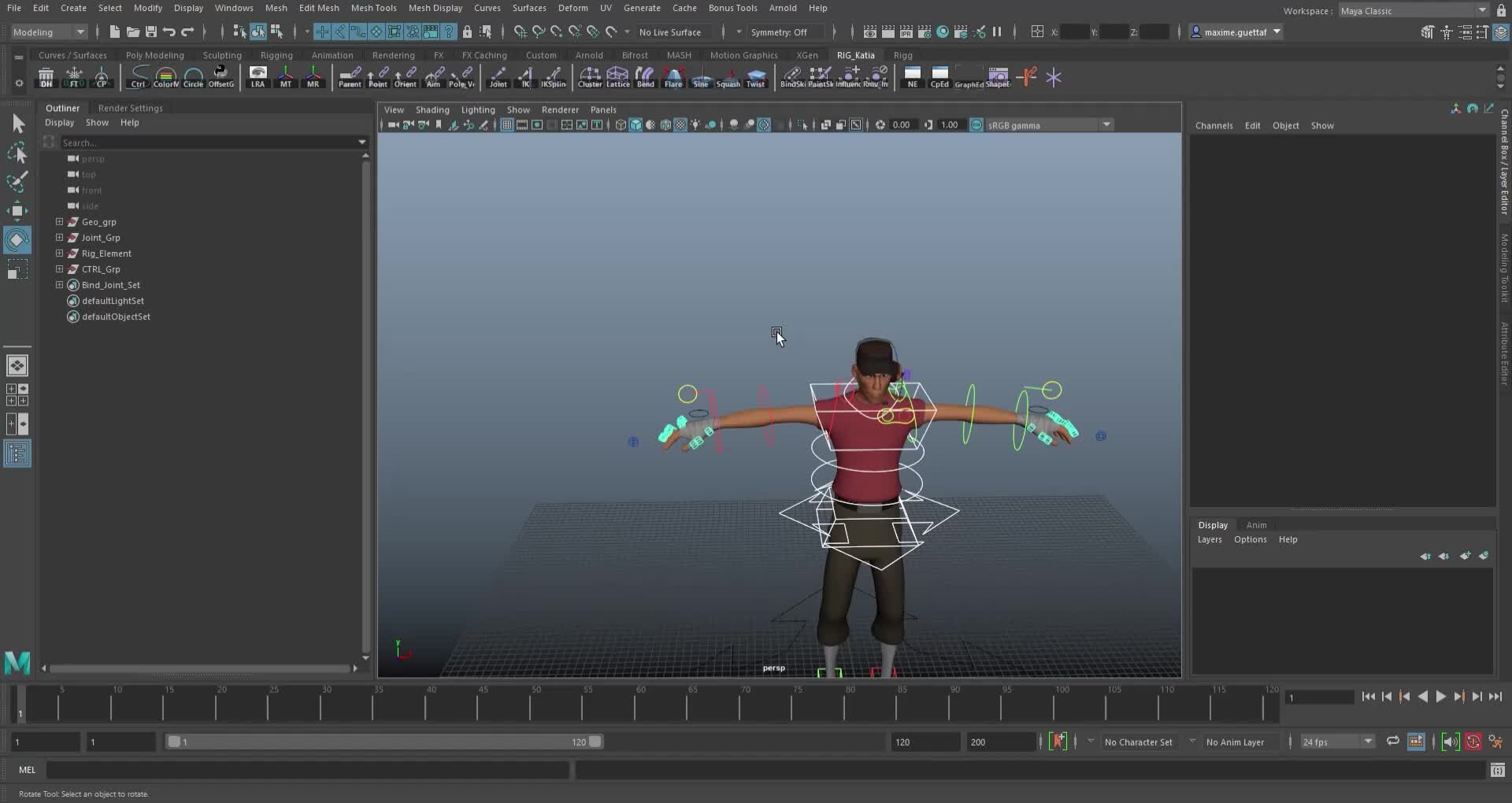This screenshot has height=803, width=1512.
Task: Adjust the sRGB gamma exposure value
Action: click(x=902, y=124)
